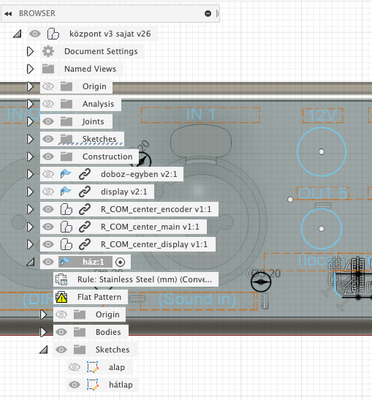Select doboz-egyben v2:1 label
Image resolution: width=372 pixels, height=400 pixels.
(139, 174)
